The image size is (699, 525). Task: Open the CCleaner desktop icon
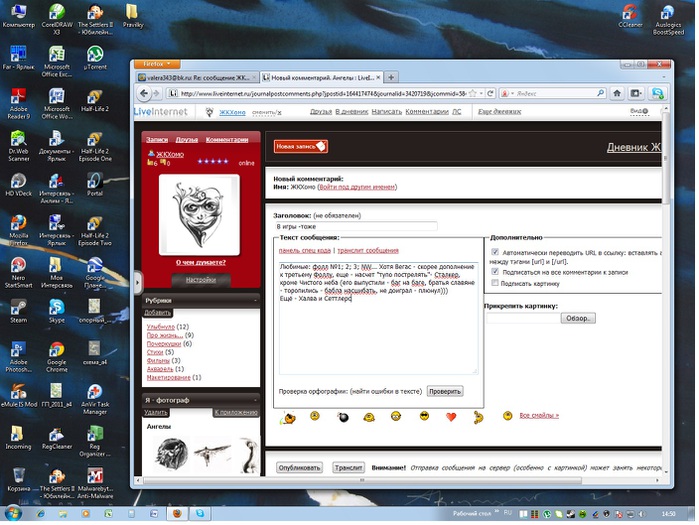click(x=630, y=16)
